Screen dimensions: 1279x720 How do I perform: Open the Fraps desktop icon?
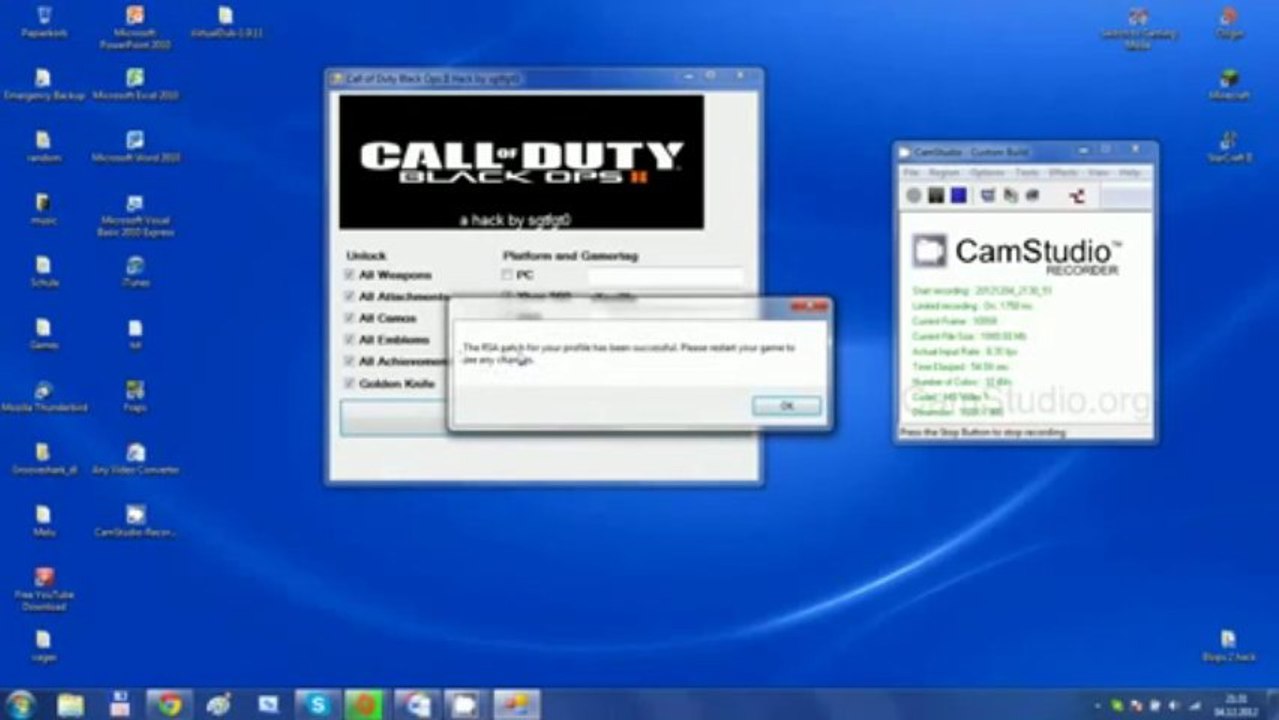click(135, 395)
